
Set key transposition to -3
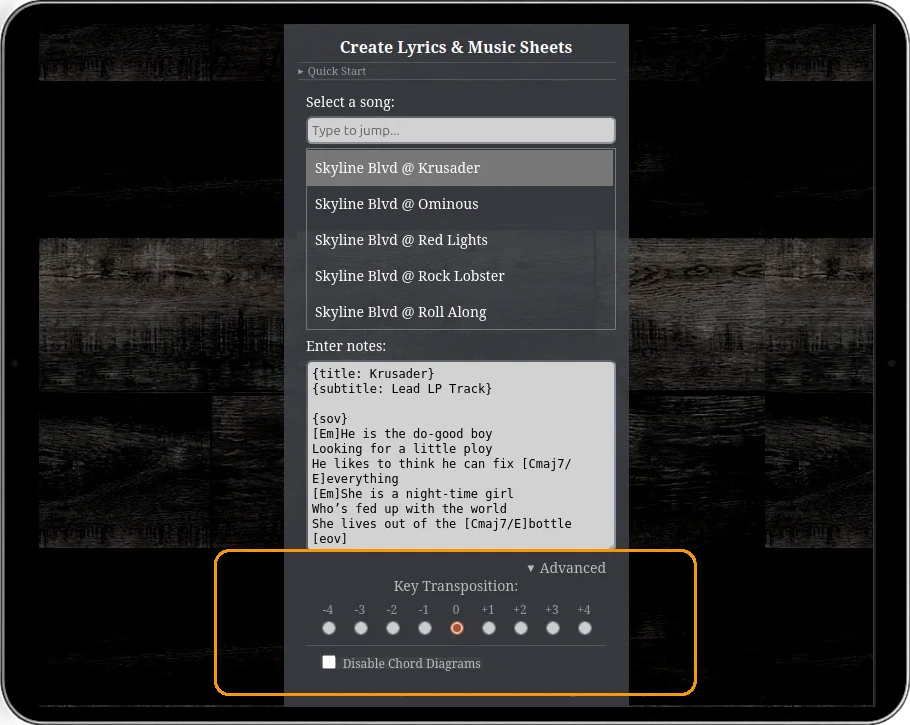[361, 628]
